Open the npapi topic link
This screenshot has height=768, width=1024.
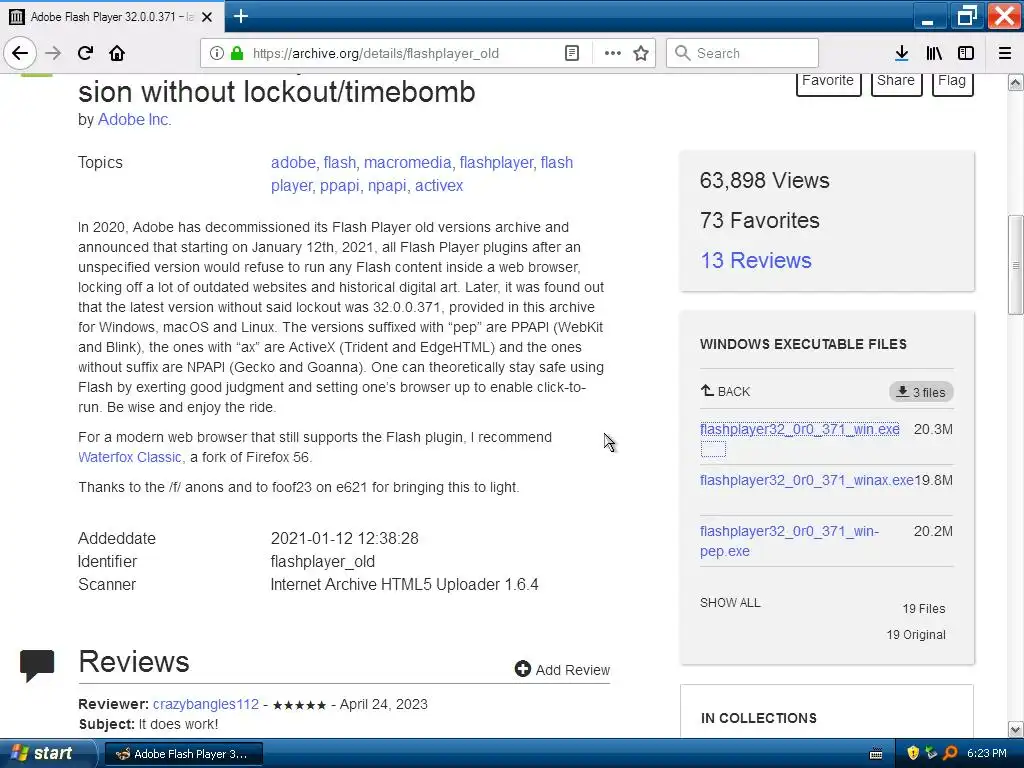pyautogui.click(x=387, y=185)
